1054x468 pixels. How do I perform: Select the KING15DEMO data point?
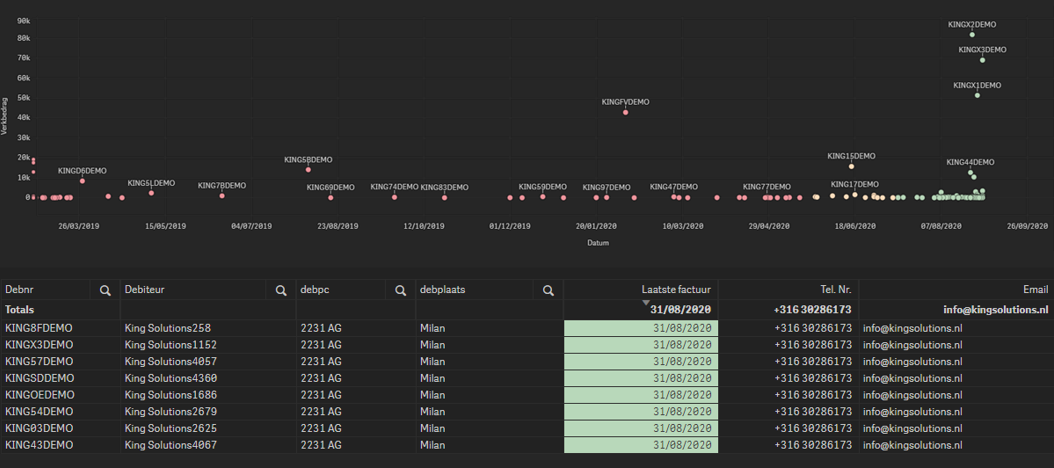(851, 166)
